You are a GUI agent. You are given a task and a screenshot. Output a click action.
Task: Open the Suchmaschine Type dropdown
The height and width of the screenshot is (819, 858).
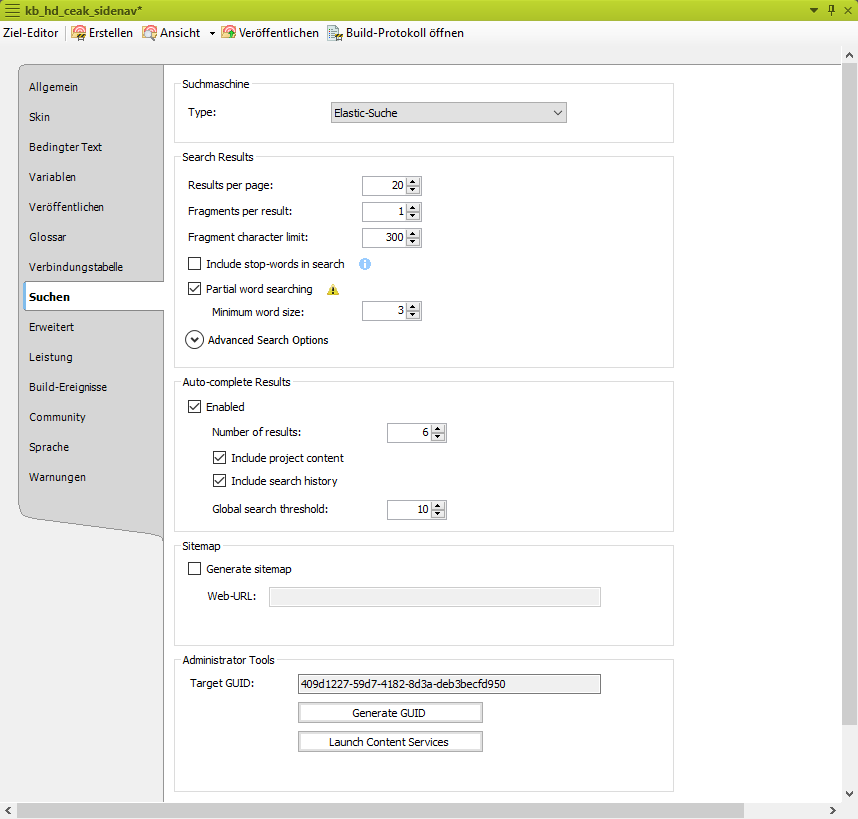(448, 113)
